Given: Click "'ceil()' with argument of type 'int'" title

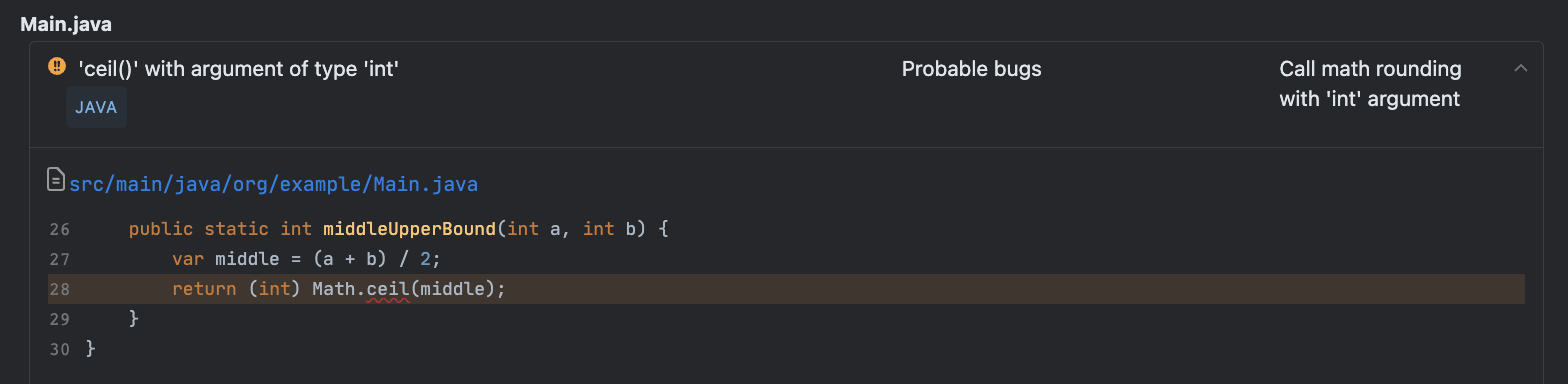Looking at the screenshot, I should pyautogui.click(x=239, y=69).
